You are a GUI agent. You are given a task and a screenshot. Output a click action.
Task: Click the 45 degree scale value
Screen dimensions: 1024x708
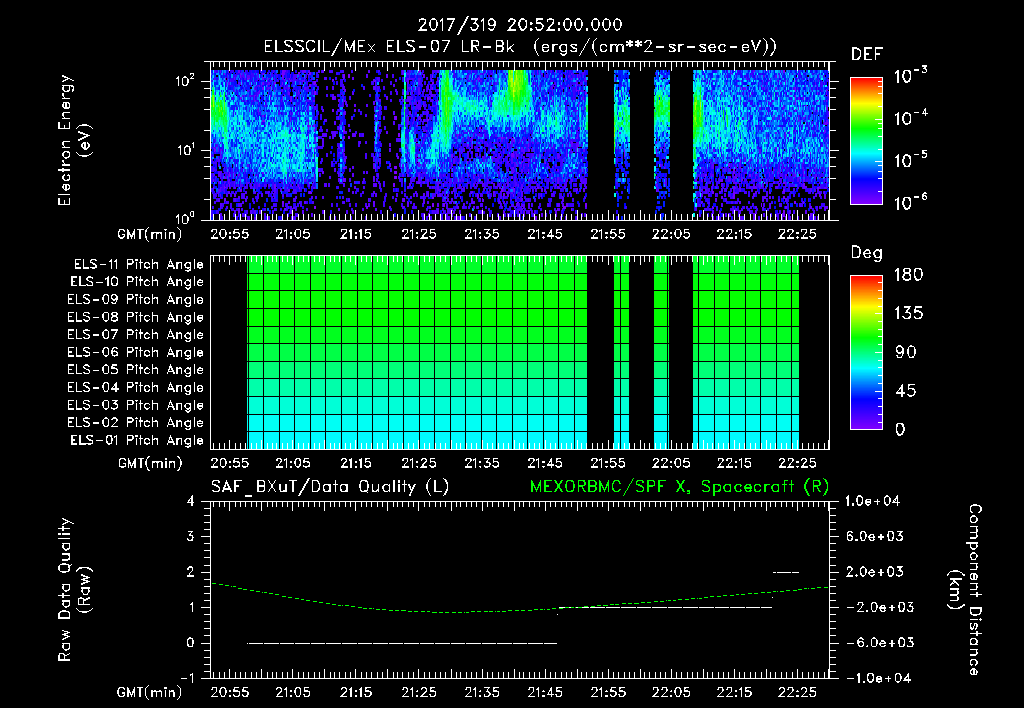point(906,391)
